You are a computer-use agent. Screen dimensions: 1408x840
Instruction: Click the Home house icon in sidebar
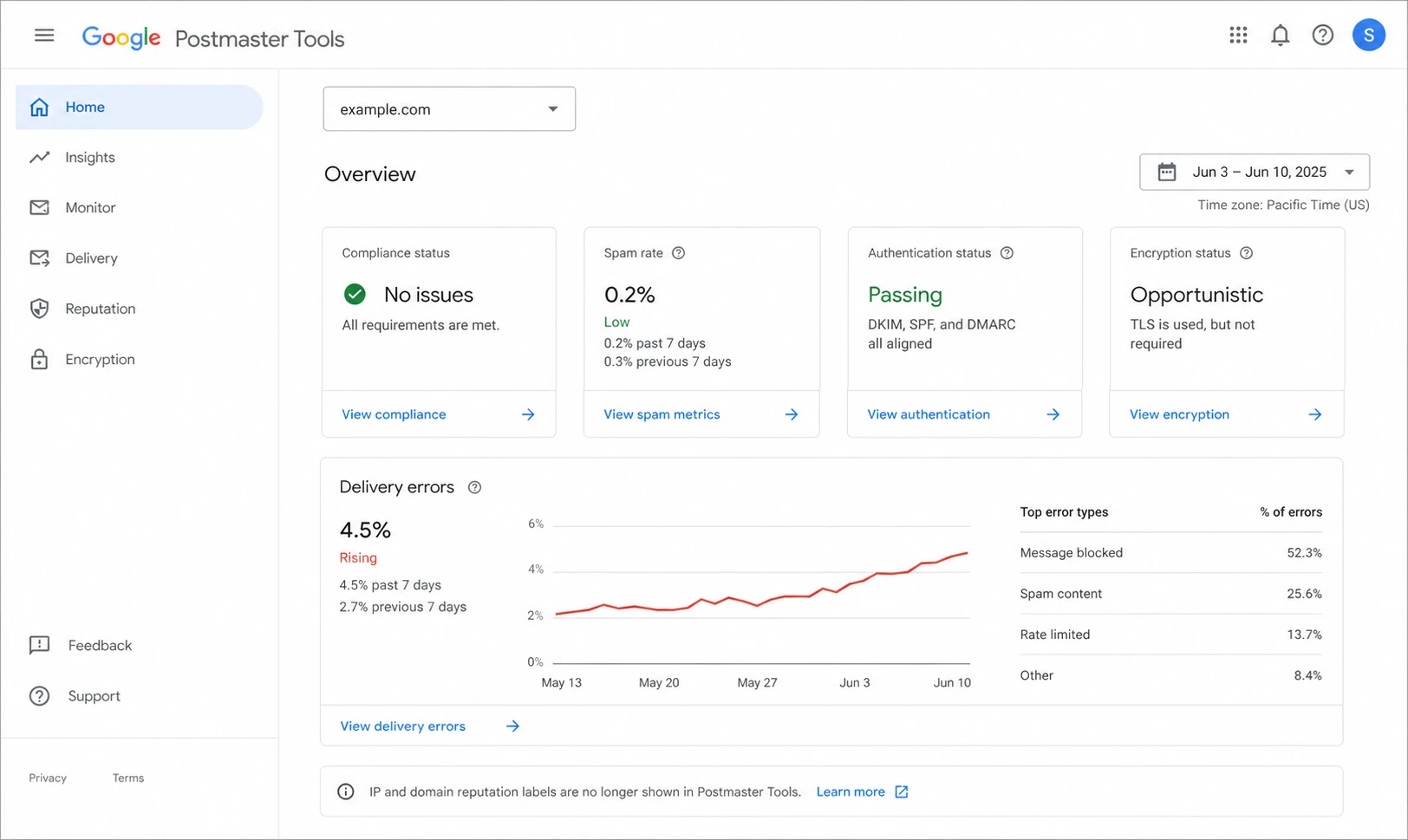coord(39,107)
